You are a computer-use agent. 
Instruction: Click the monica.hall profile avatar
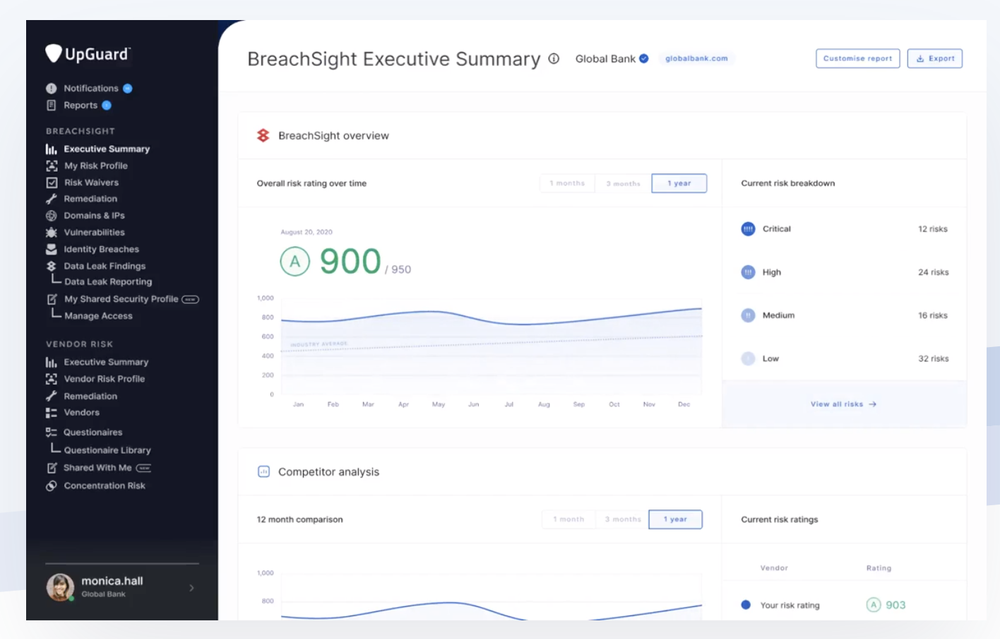[x=60, y=587]
